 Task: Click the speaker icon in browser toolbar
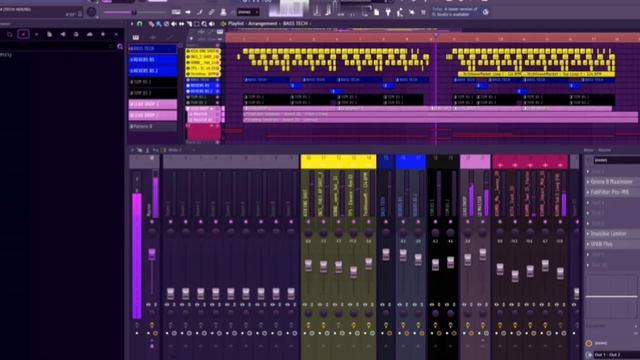point(63,34)
